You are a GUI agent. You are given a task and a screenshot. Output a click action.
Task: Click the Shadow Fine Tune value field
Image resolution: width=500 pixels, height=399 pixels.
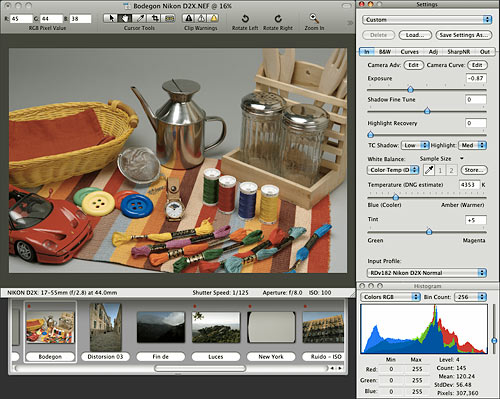(x=476, y=99)
